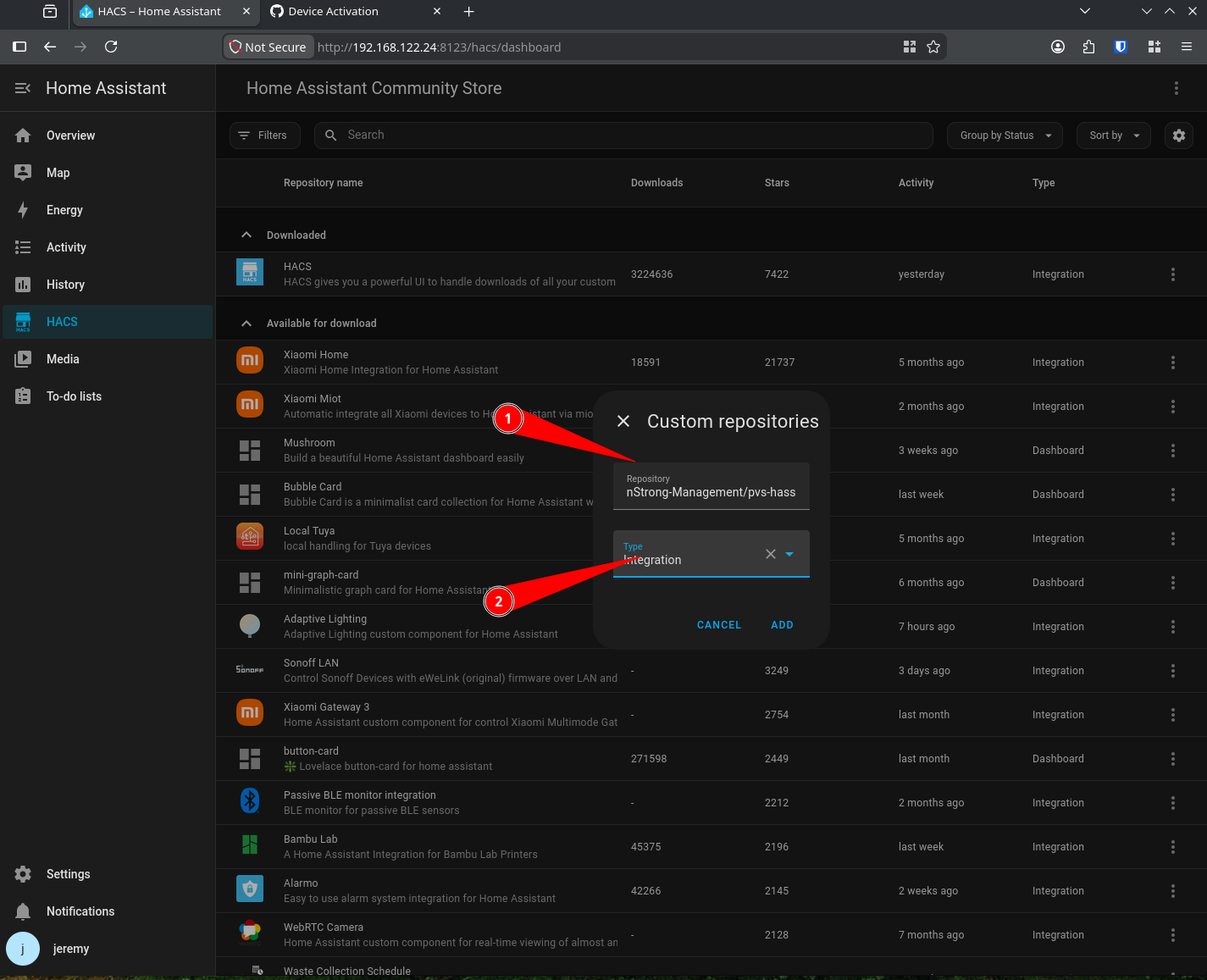Reload the page
The width and height of the screenshot is (1207, 980).
click(111, 47)
